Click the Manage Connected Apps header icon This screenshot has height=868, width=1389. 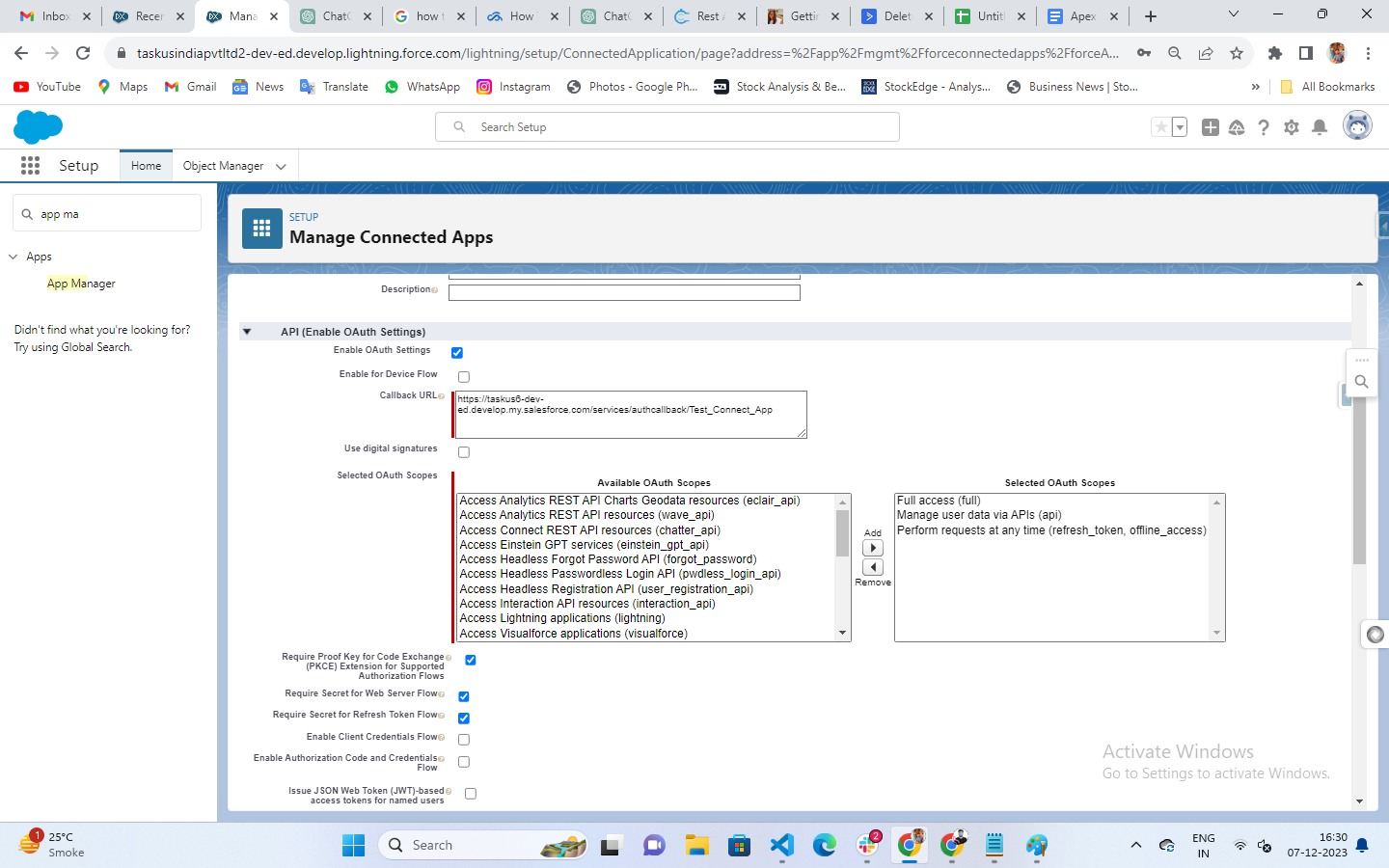[261, 229]
